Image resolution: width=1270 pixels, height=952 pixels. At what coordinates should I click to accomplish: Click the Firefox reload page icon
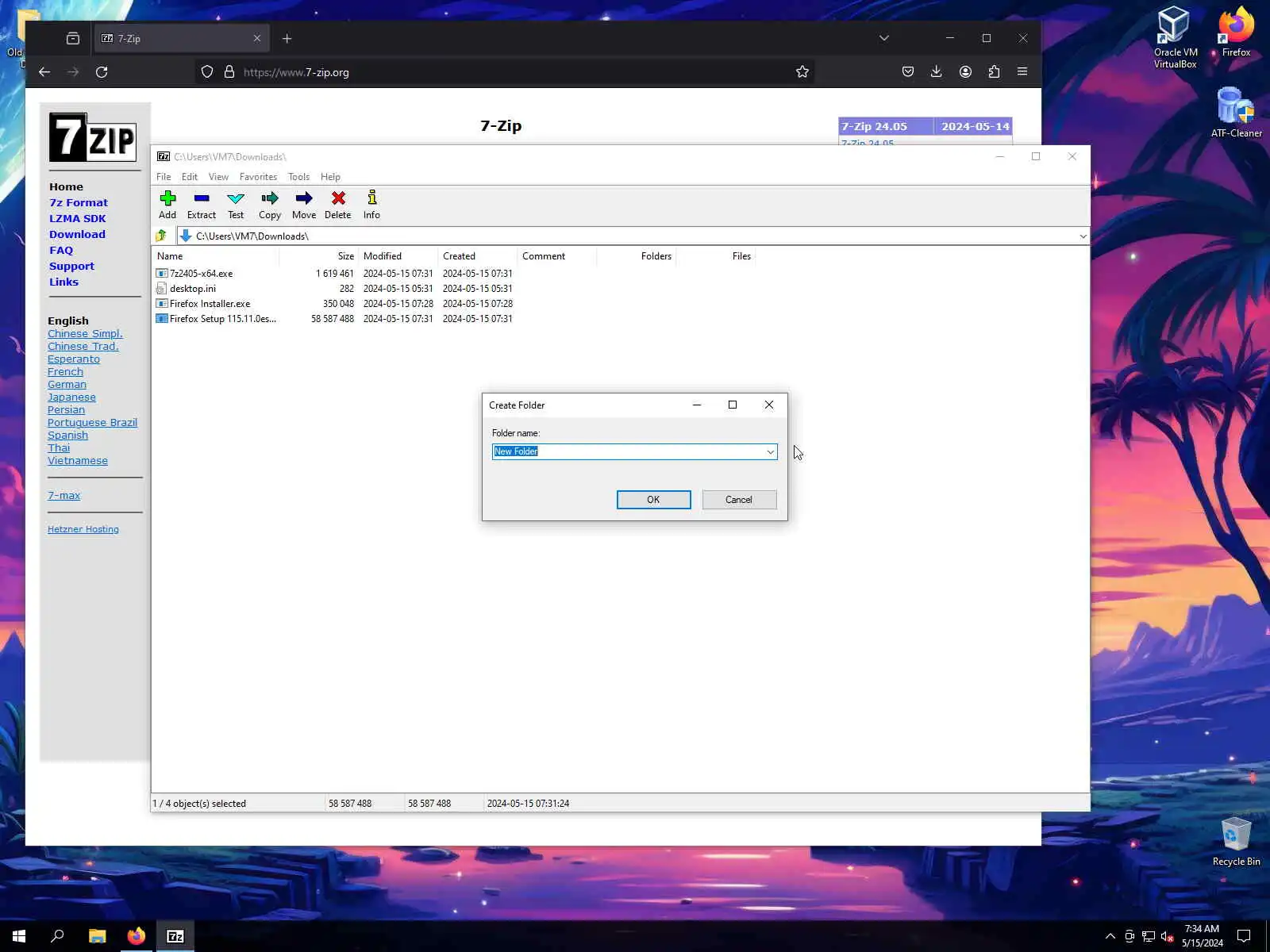pos(102,72)
